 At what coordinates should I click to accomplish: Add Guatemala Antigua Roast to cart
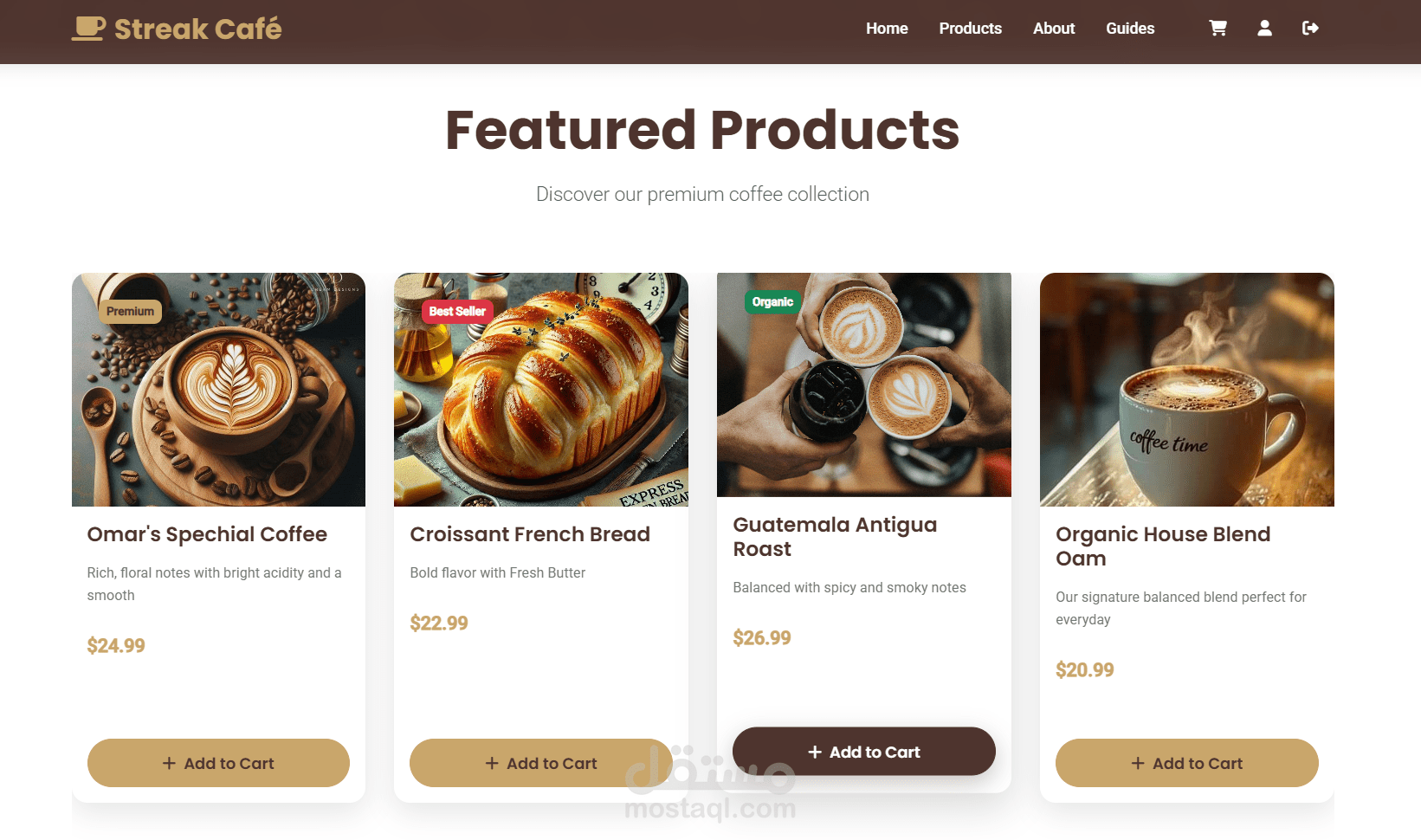coord(864,752)
